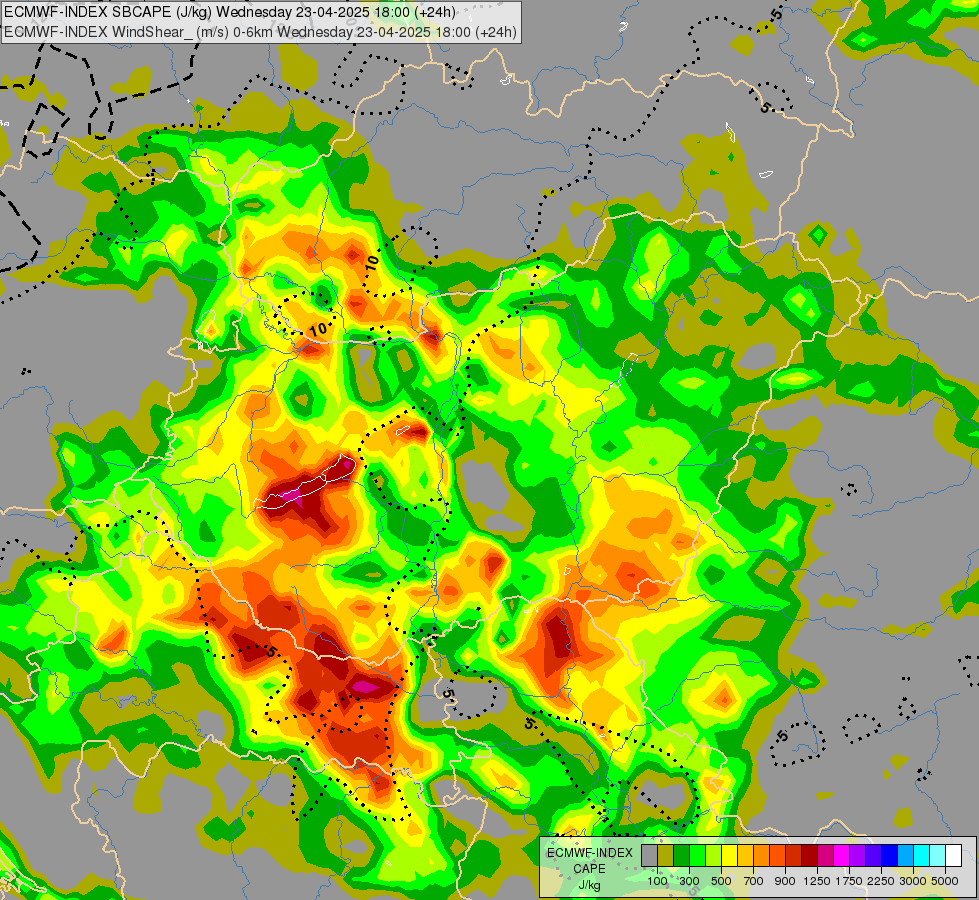Screen dimensions: 979x900
Task: Click the '900' legend value
Action: pos(785,881)
